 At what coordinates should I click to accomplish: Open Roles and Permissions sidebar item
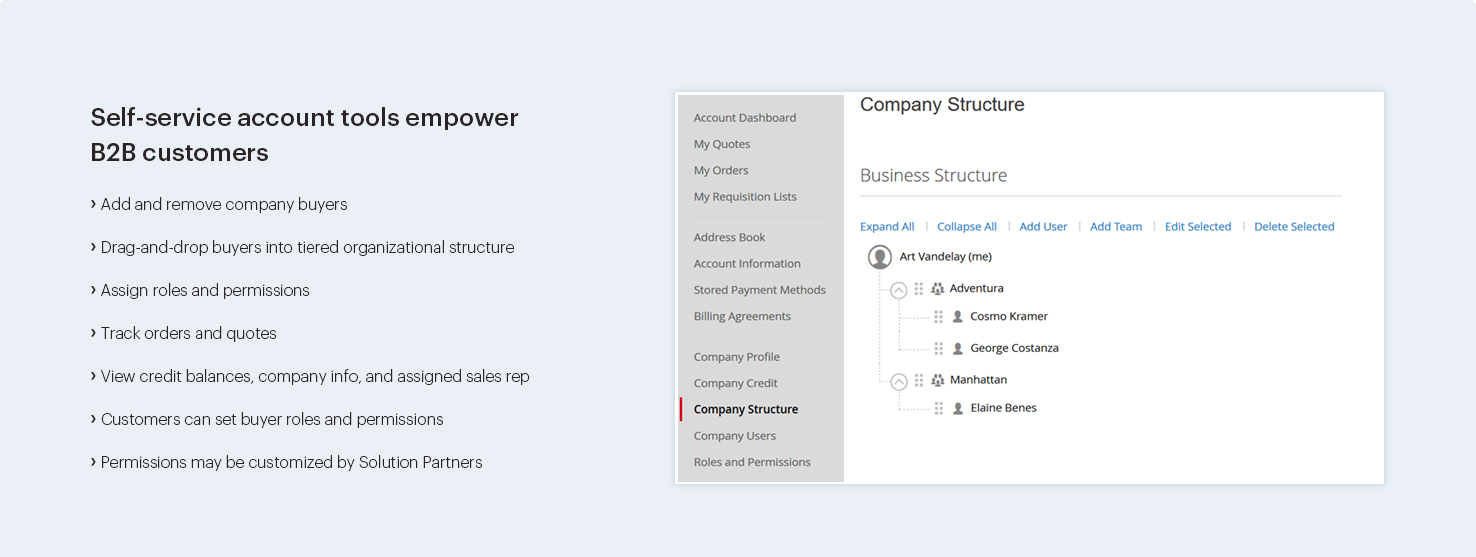click(x=752, y=462)
